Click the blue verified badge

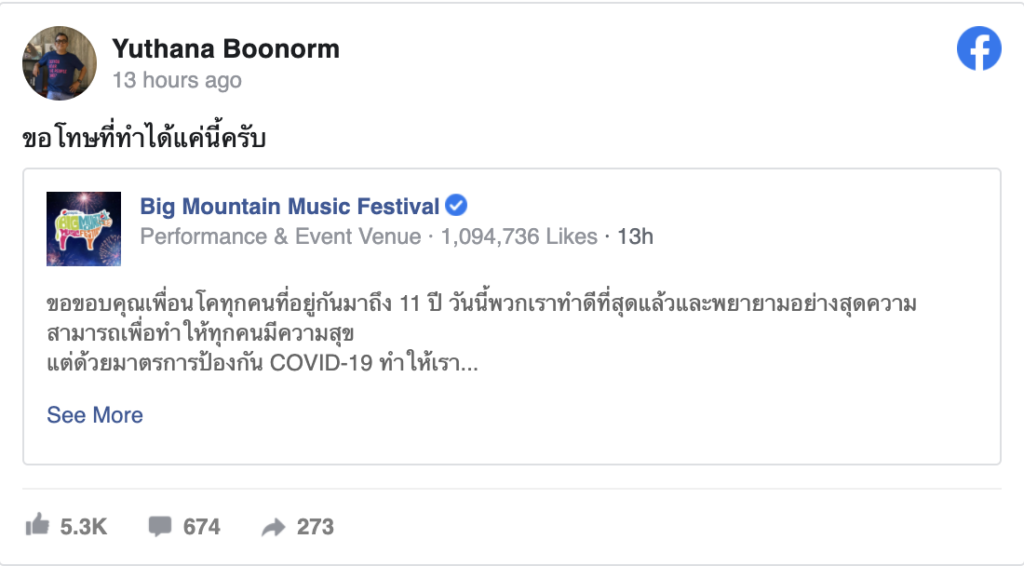click(x=456, y=206)
